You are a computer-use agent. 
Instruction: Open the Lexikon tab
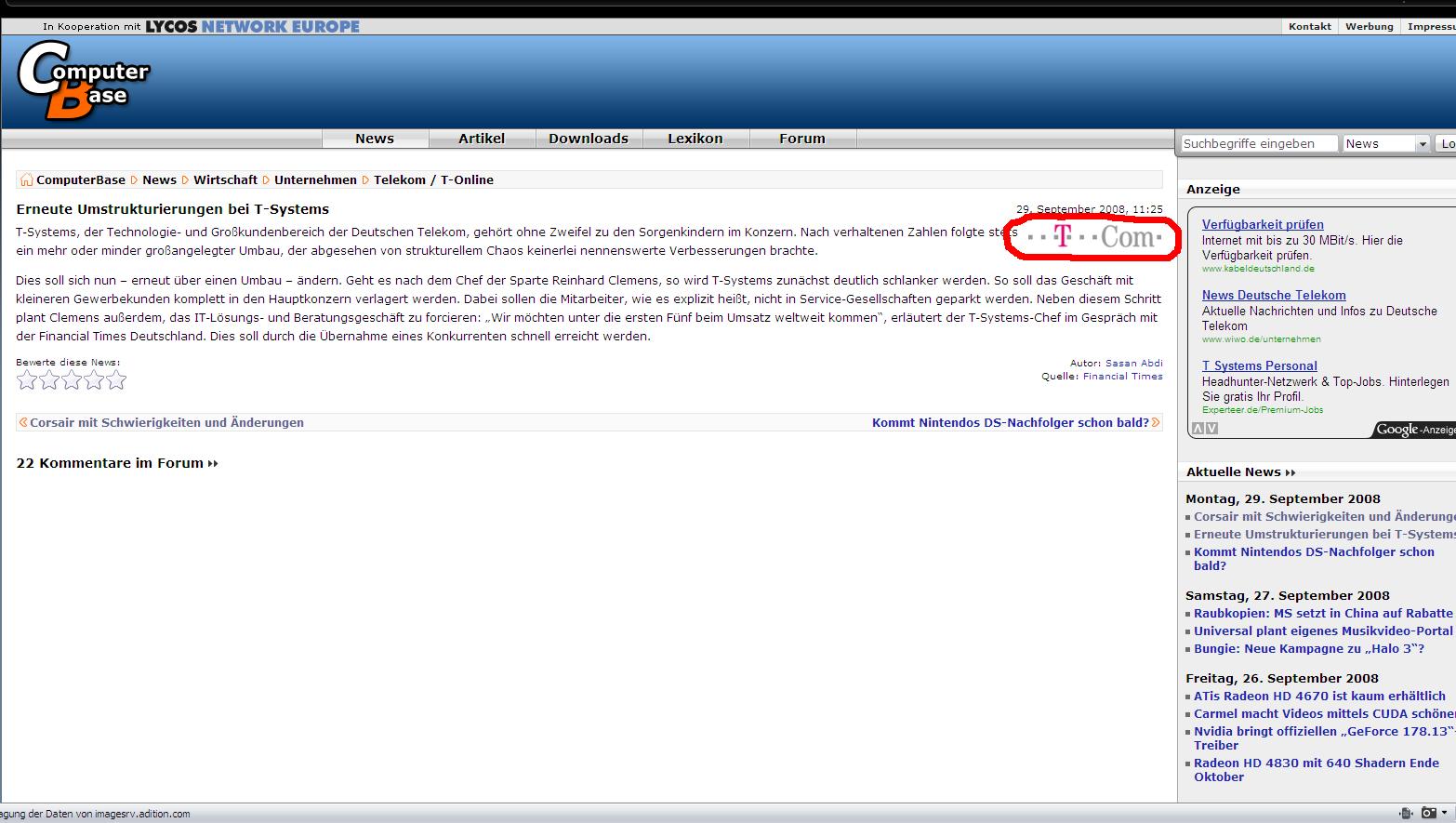point(695,139)
